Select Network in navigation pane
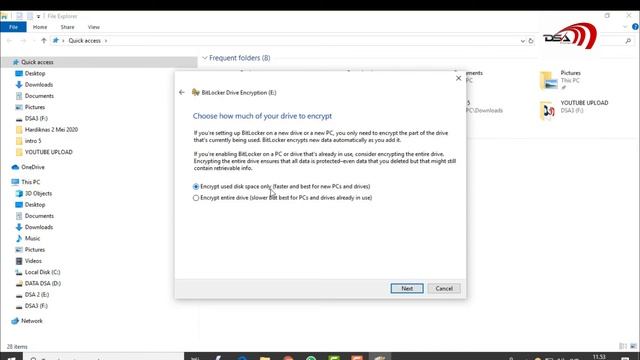Screen dimensions: 640x360 coord(31,321)
